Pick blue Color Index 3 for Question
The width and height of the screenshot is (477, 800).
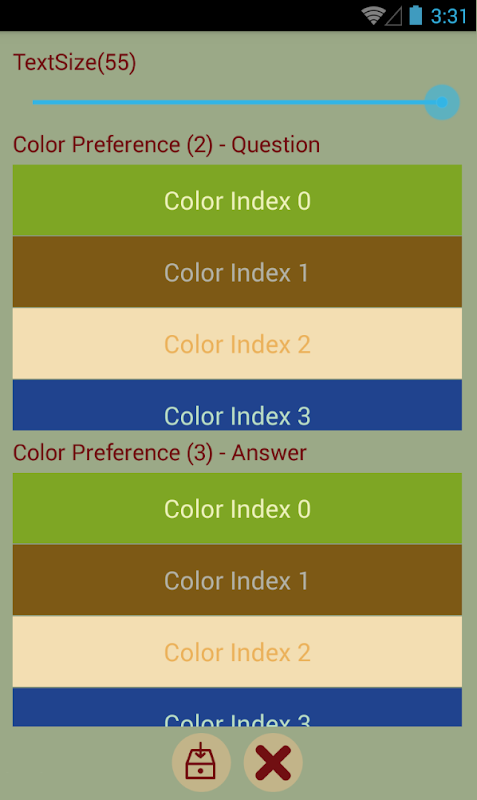click(237, 405)
